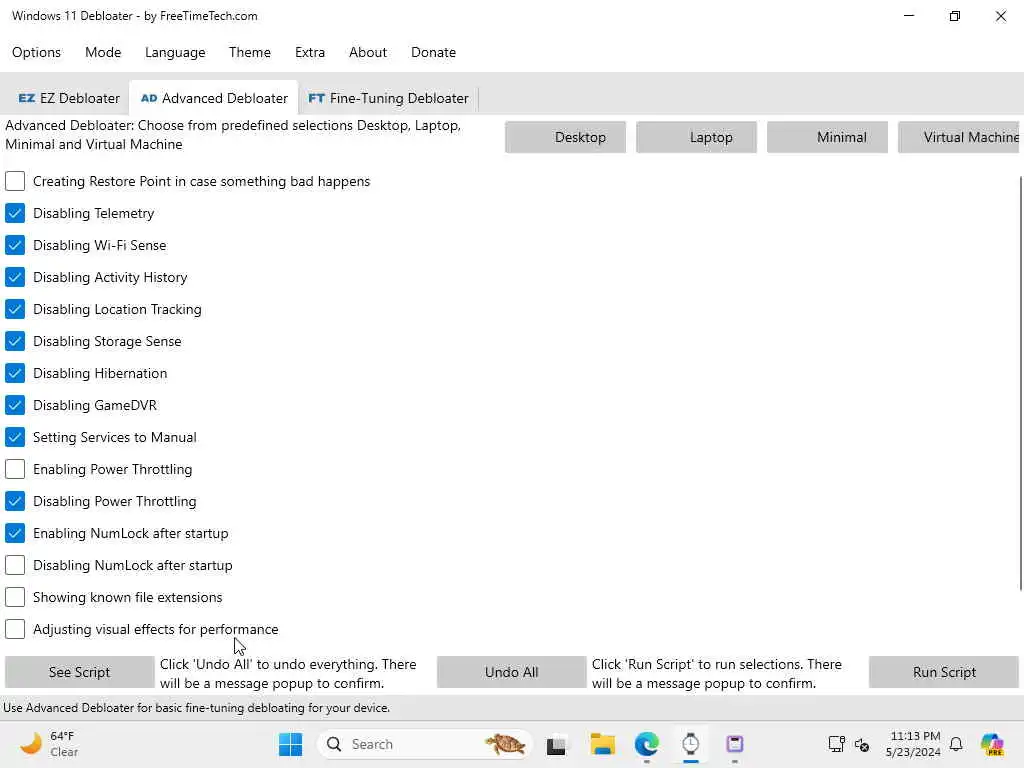Image resolution: width=1024 pixels, height=768 pixels.
Task: Open the Donate menu
Action: (x=433, y=52)
